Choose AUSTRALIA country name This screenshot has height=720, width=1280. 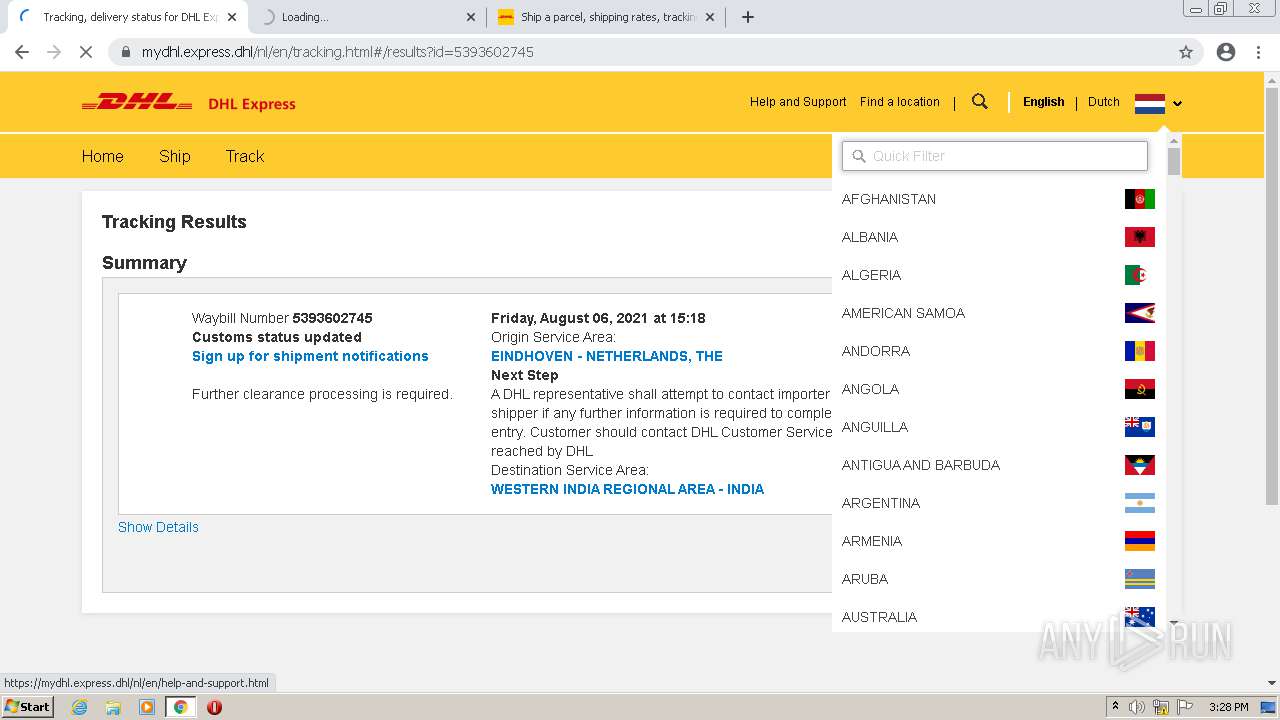click(880, 617)
